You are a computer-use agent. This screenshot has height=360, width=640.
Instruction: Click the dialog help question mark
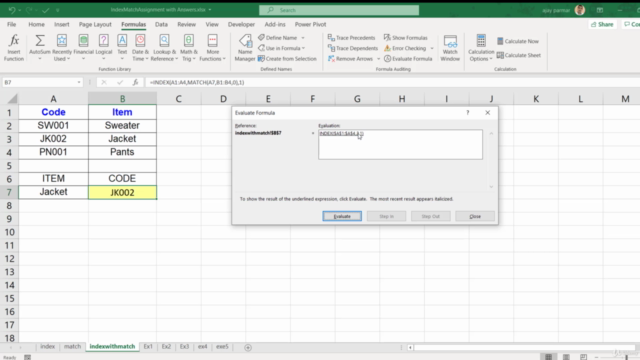tap(468, 113)
